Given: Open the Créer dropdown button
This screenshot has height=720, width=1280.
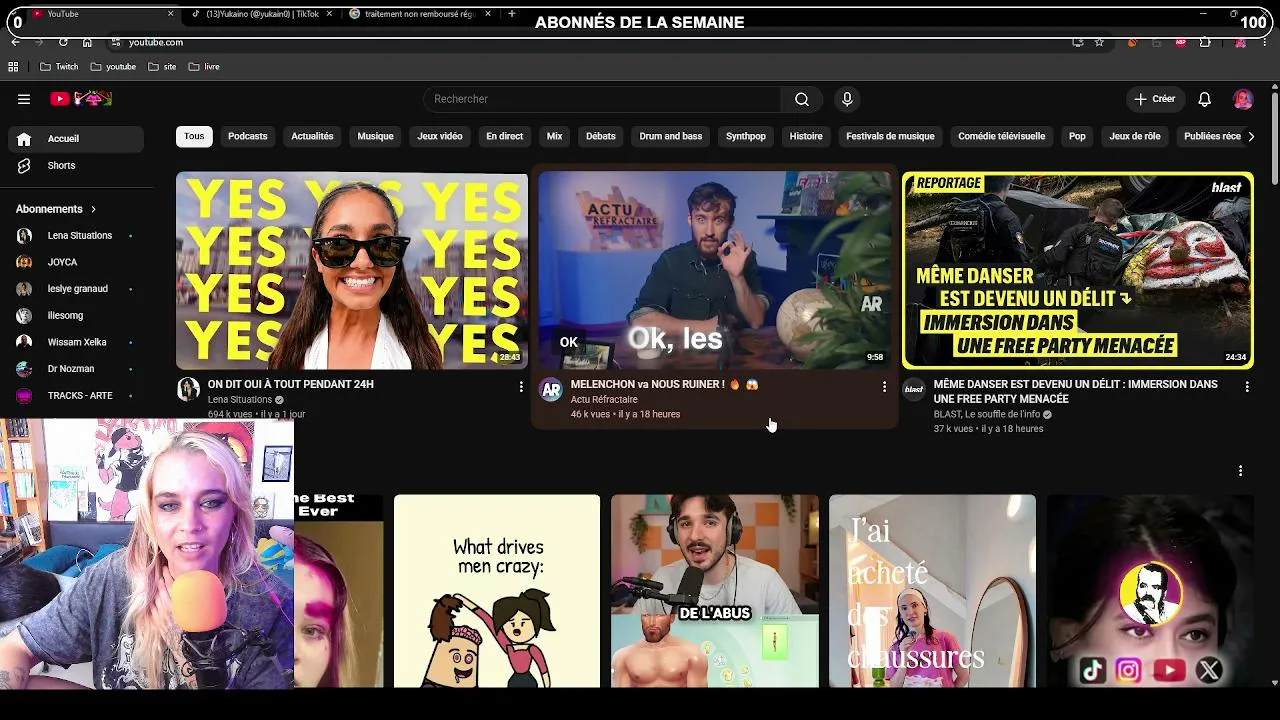Looking at the screenshot, I should point(1155,99).
